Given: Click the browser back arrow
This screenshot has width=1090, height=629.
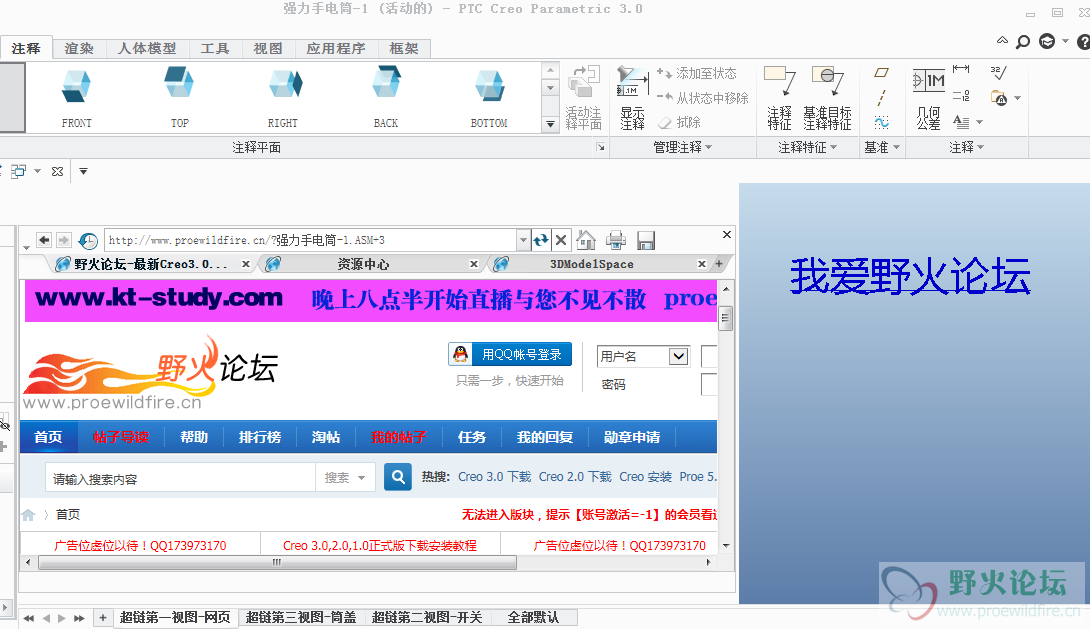Looking at the screenshot, I should pyautogui.click(x=44, y=240).
